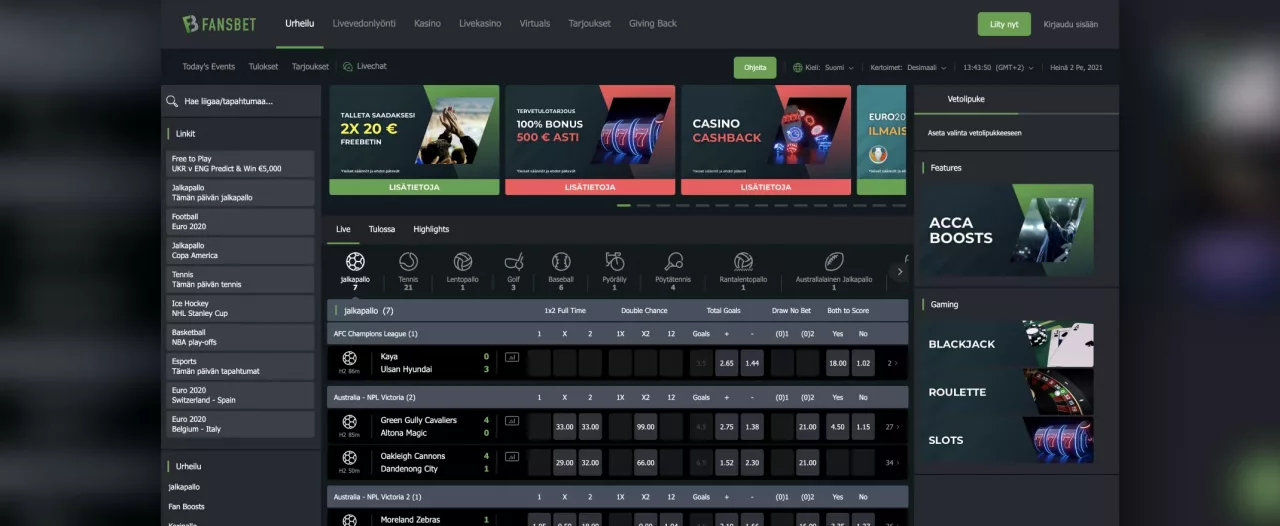Open statistics icon for Green Gully Cavaliers match
Screen dimensions: 1280x526
click(x=512, y=421)
